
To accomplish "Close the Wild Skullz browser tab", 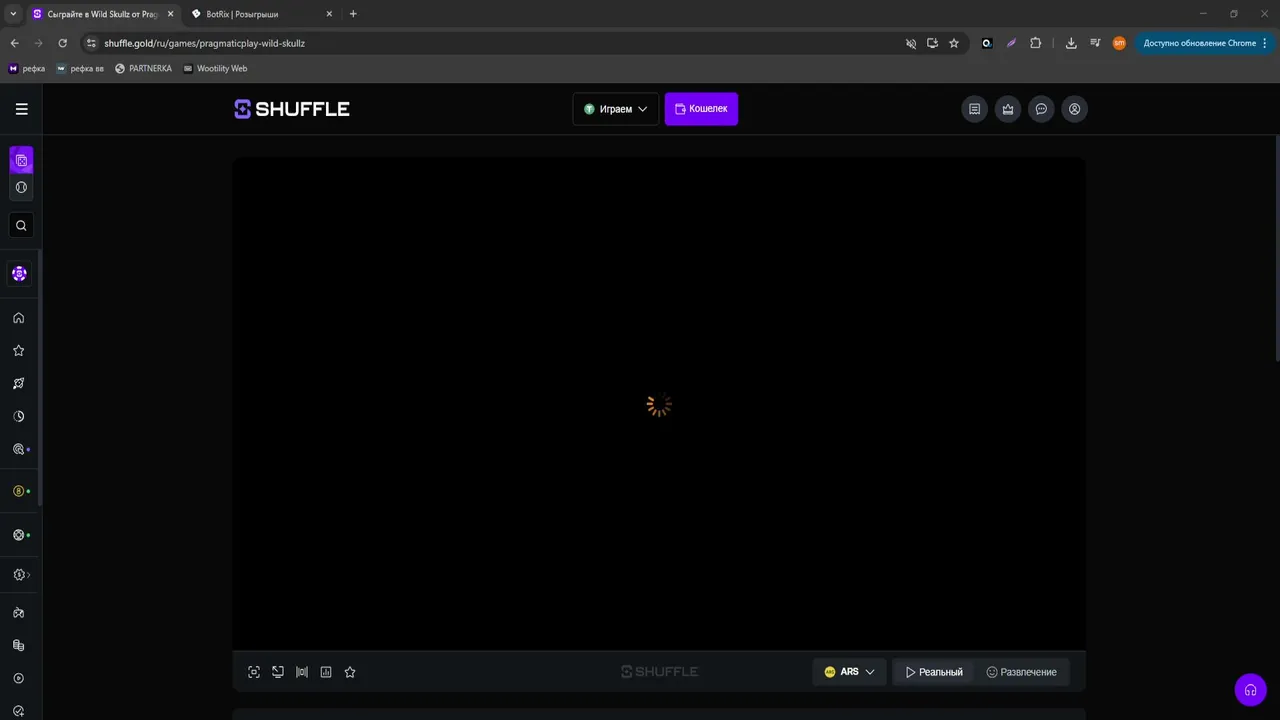I will point(170,14).
